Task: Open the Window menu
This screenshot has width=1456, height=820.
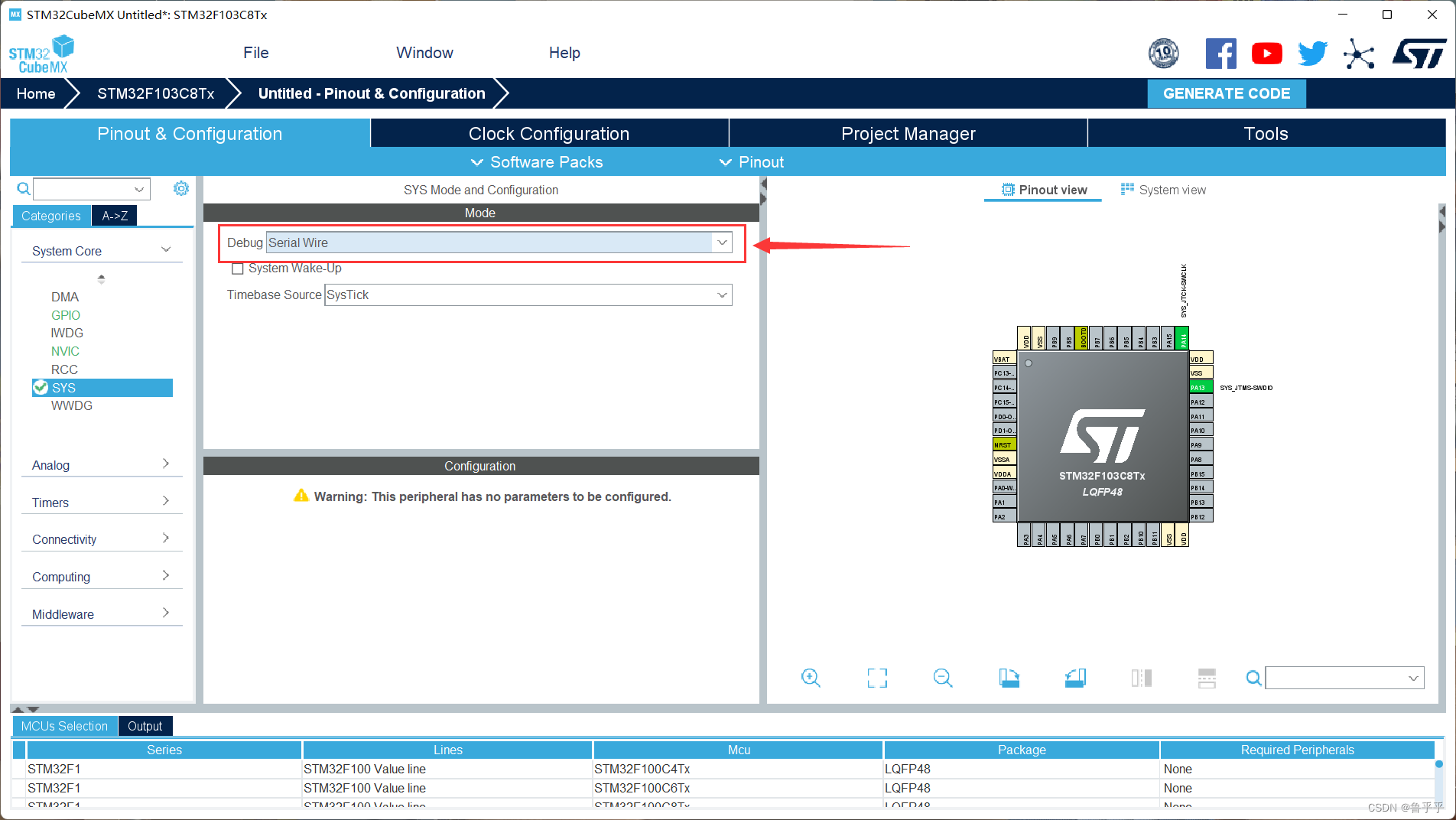Action: coord(424,53)
